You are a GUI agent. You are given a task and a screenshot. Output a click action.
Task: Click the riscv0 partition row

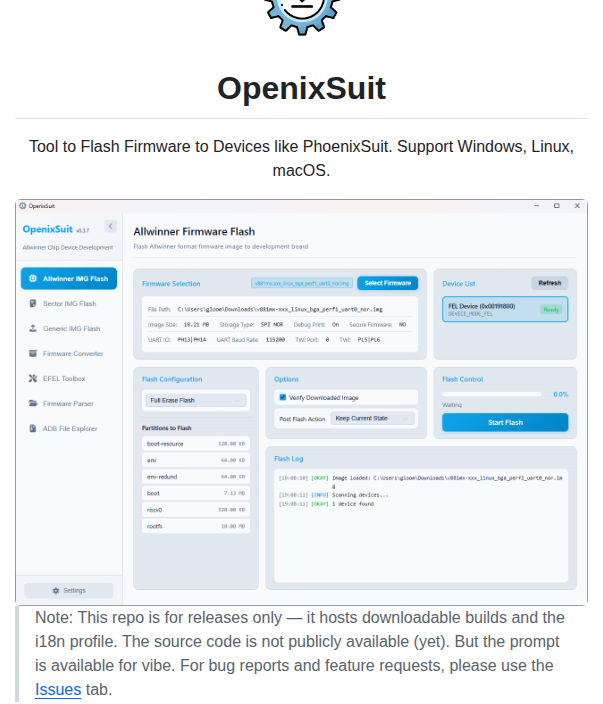point(196,510)
